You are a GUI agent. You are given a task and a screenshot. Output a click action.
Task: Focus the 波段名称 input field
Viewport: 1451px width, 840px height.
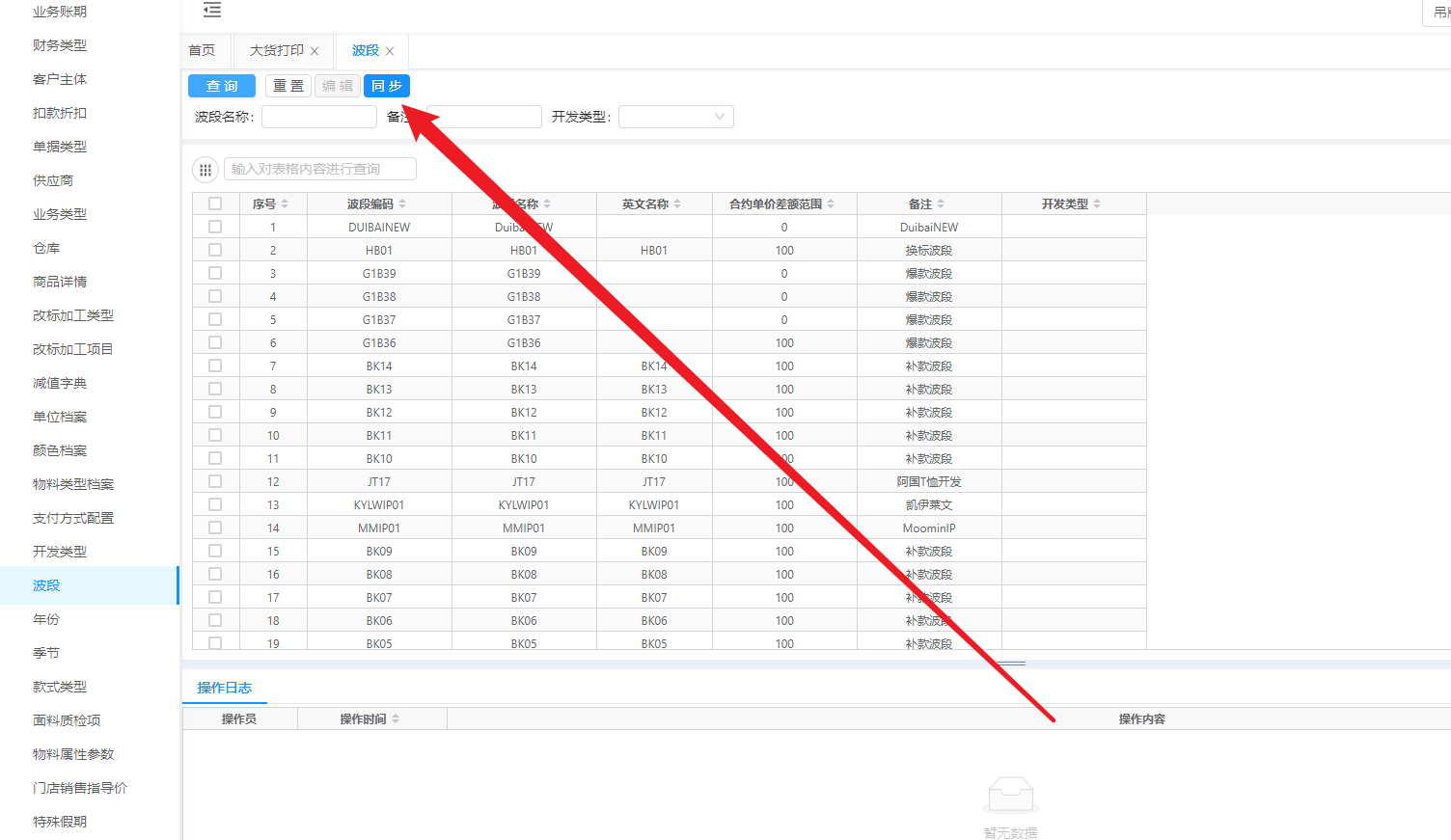[x=318, y=117]
